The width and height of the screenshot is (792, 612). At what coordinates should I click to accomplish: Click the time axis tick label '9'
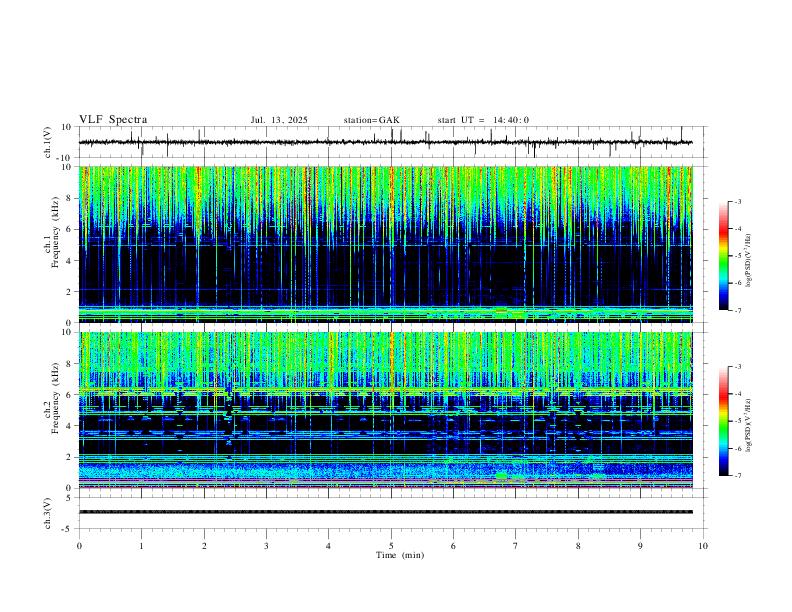(640, 546)
